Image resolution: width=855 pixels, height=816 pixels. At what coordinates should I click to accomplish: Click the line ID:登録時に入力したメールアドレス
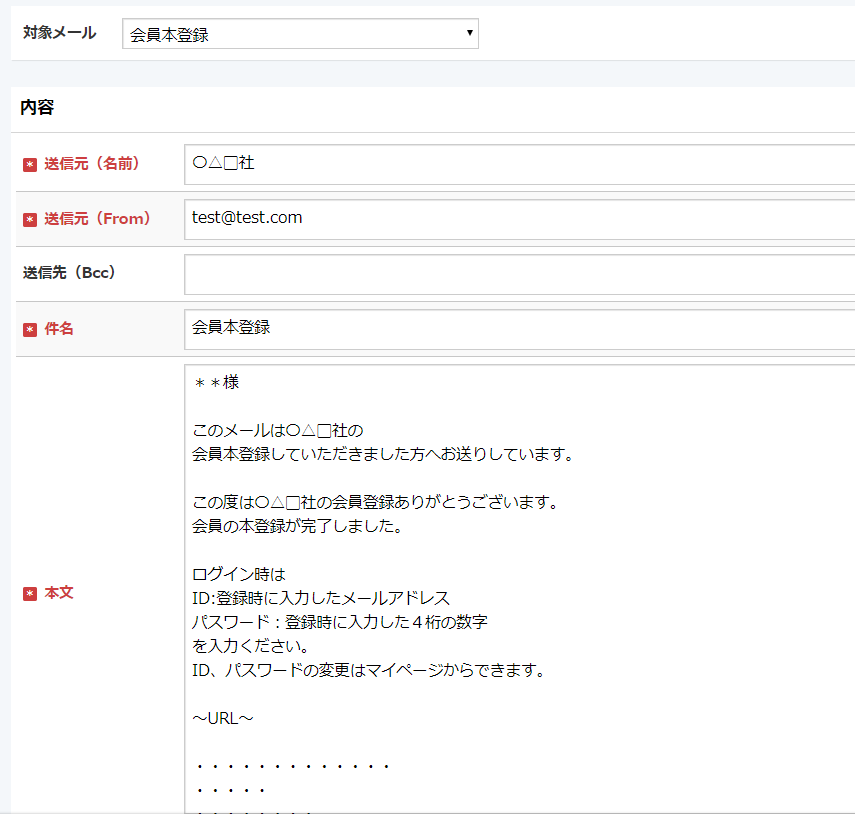click(x=321, y=598)
